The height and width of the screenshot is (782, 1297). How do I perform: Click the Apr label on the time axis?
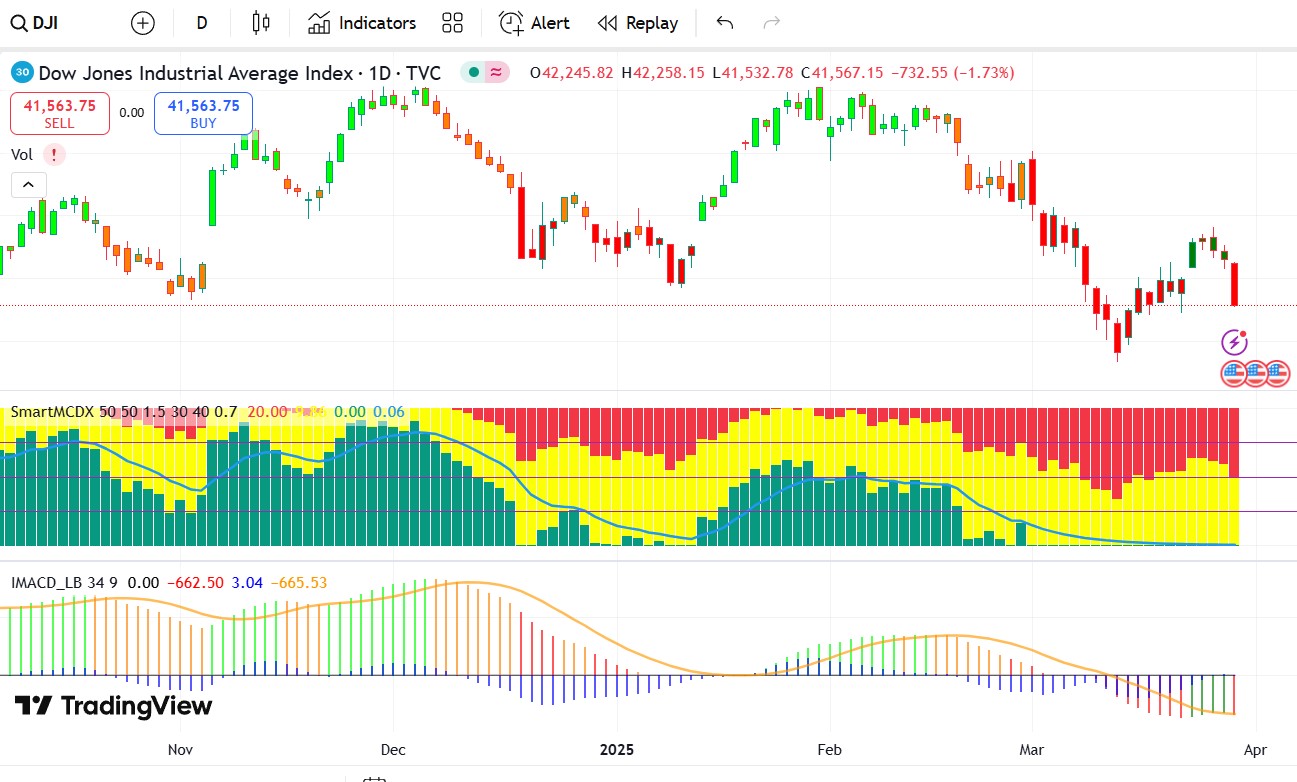[1255, 749]
